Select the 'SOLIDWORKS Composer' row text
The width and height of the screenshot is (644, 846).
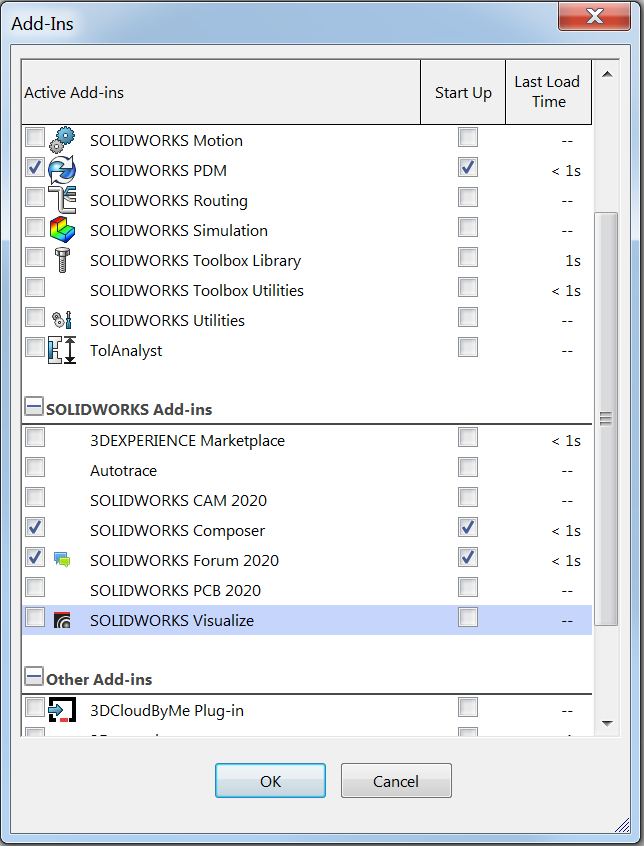pyautogui.click(x=177, y=531)
